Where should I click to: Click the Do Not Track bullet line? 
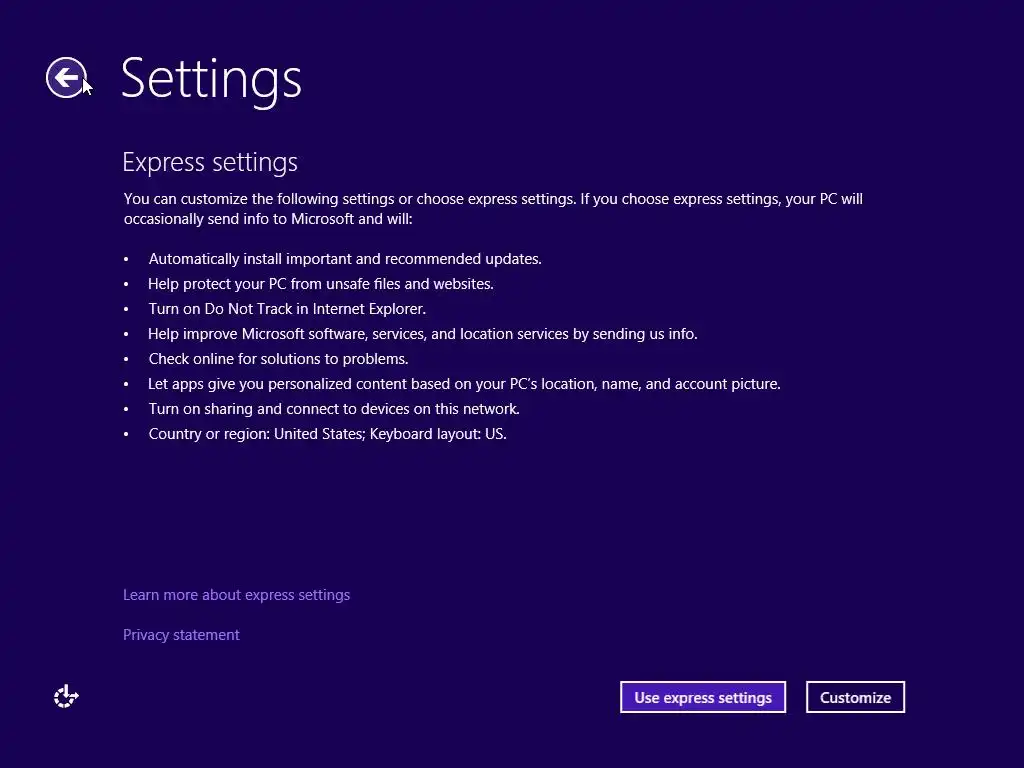click(x=287, y=309)
